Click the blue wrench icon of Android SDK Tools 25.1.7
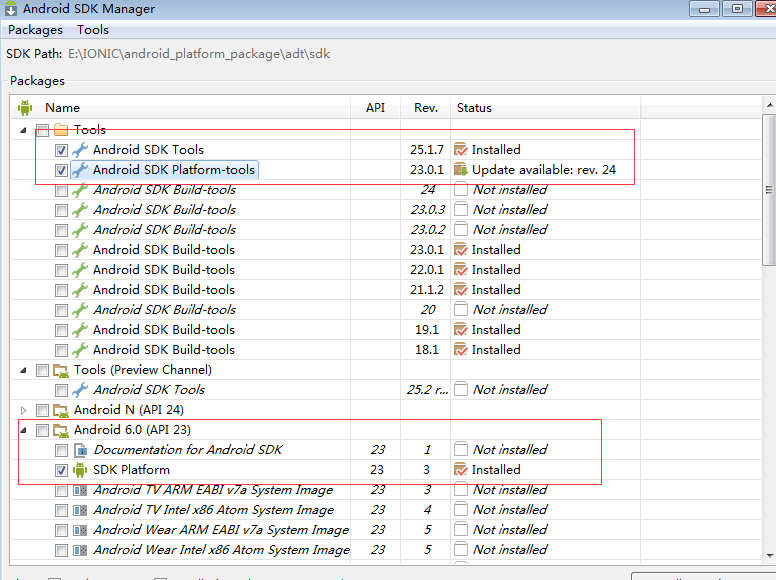This screenshot has width=776, height=580. tap(80, 149)
